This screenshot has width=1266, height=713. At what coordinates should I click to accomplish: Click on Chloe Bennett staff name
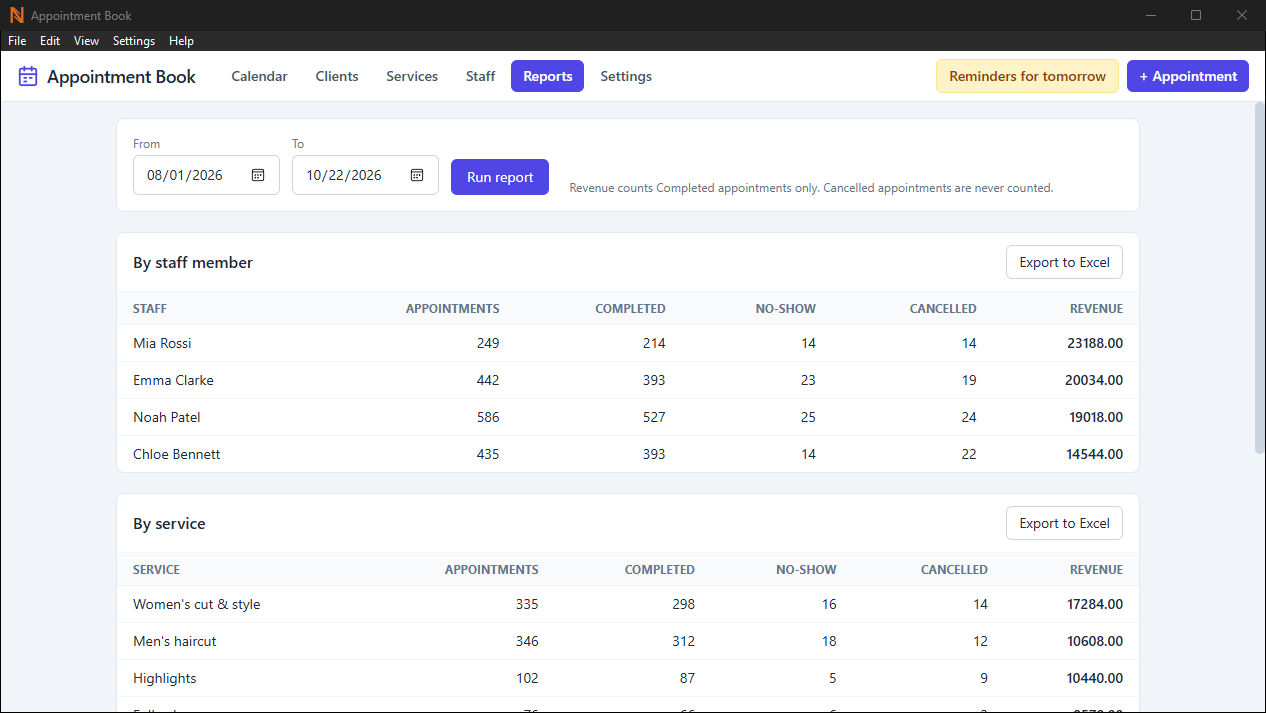177,454
